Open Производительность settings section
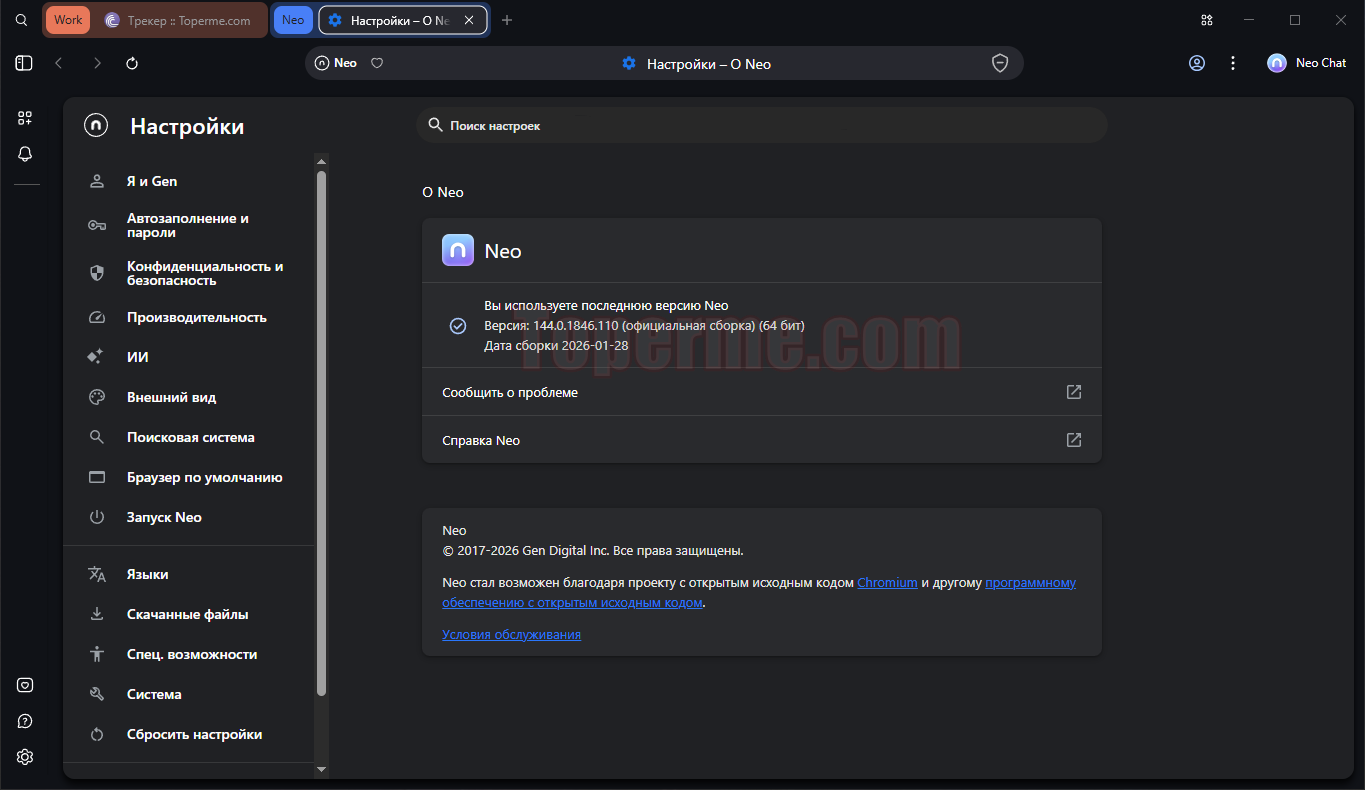This screenshot has width=1365, height=790. pos(191,317)
